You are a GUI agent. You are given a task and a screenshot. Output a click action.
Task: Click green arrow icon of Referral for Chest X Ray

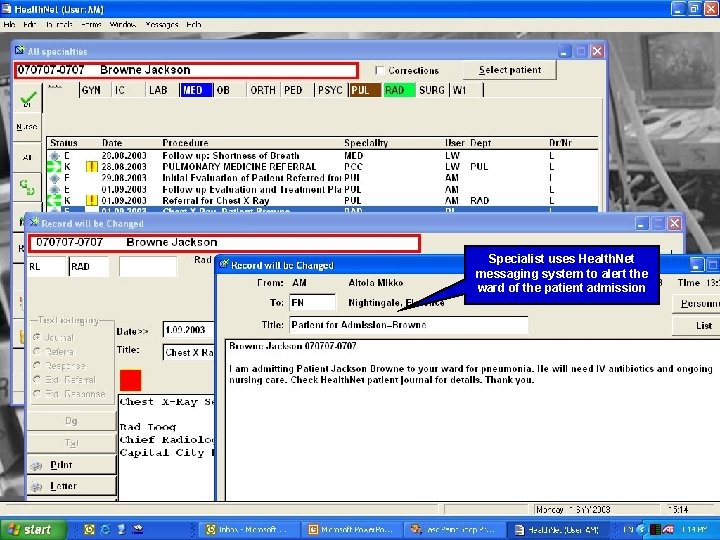[54, 201]
